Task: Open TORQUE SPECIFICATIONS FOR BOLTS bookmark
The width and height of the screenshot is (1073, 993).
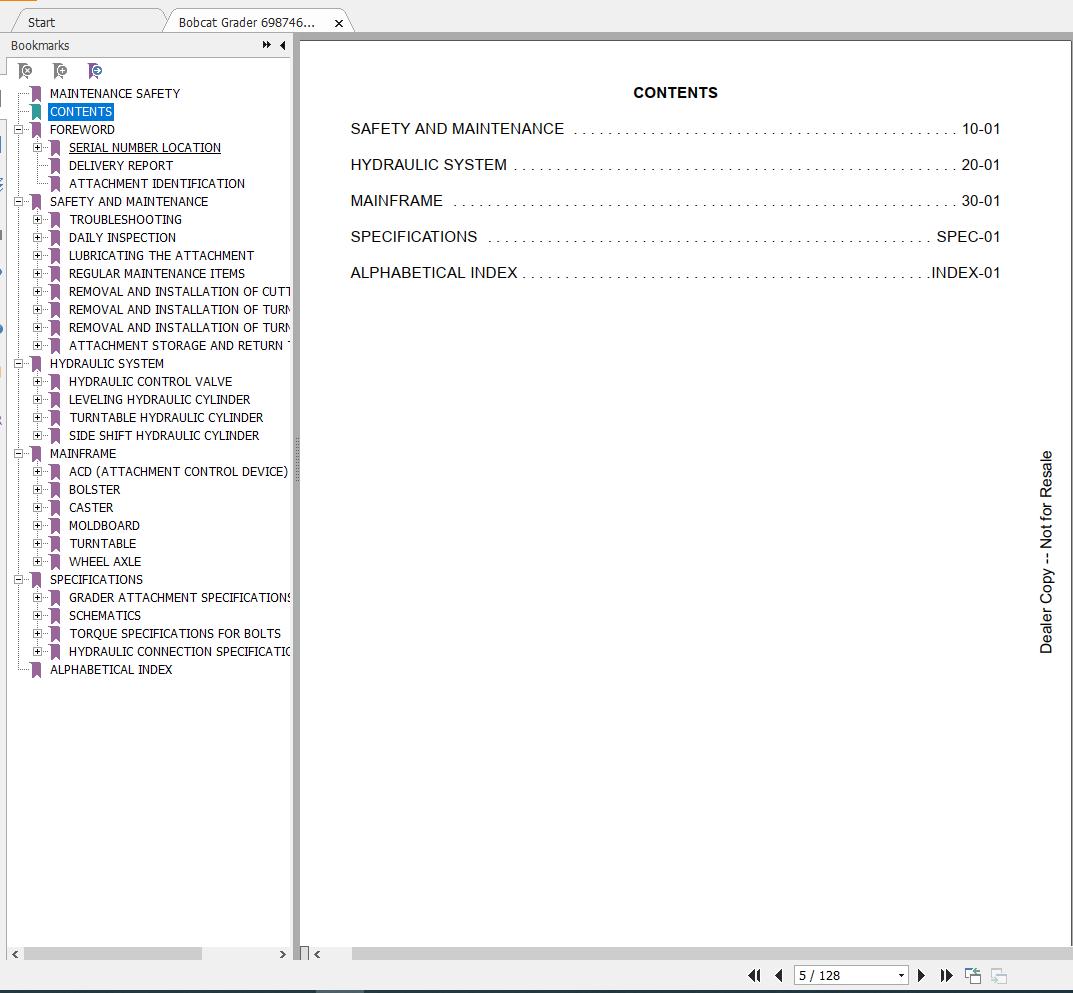Action: tap(174, 634)
